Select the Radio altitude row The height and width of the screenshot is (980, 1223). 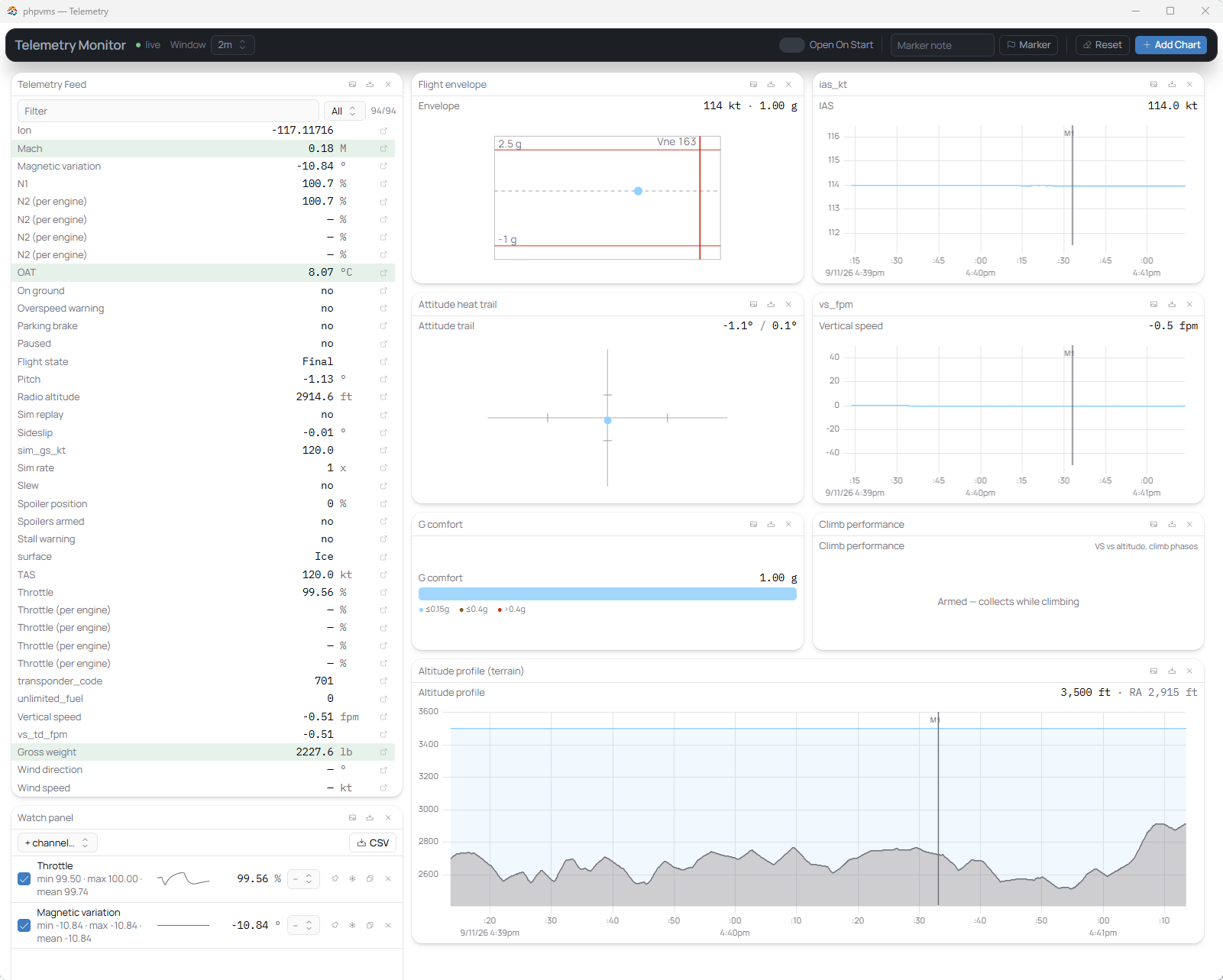pos(203,397)
